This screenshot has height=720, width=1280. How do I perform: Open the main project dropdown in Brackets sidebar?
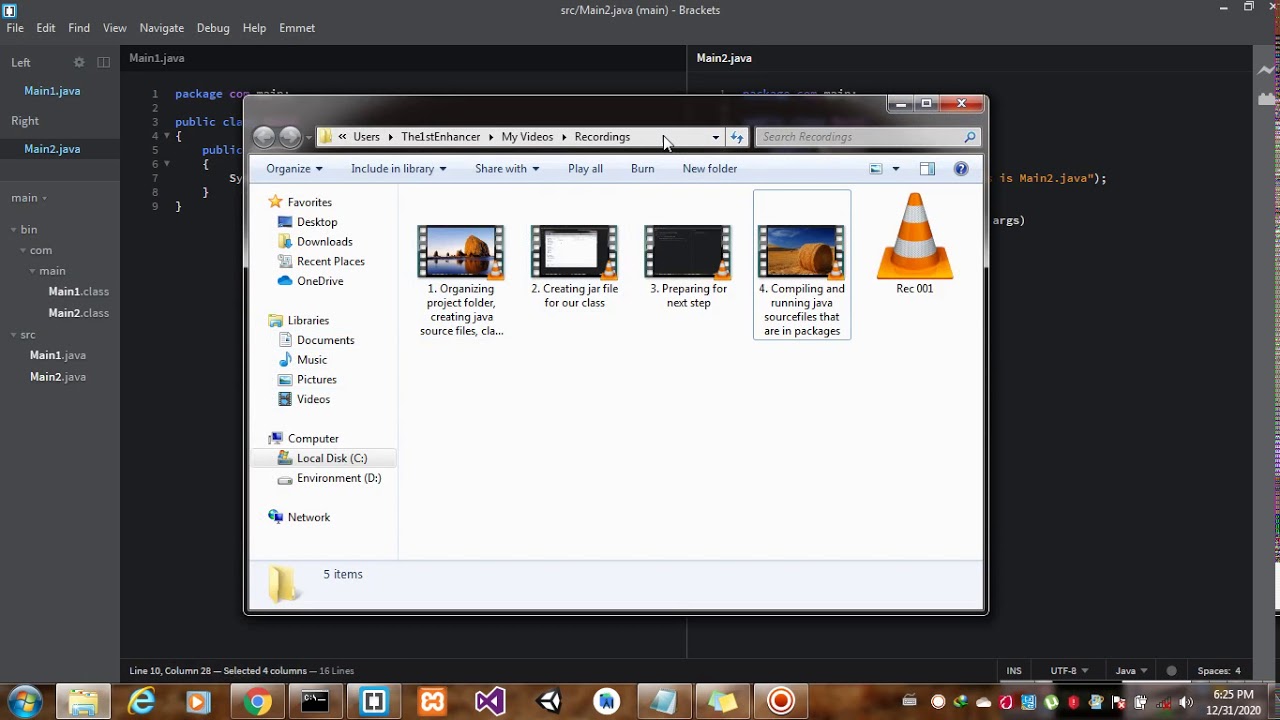tap(30, 198)
